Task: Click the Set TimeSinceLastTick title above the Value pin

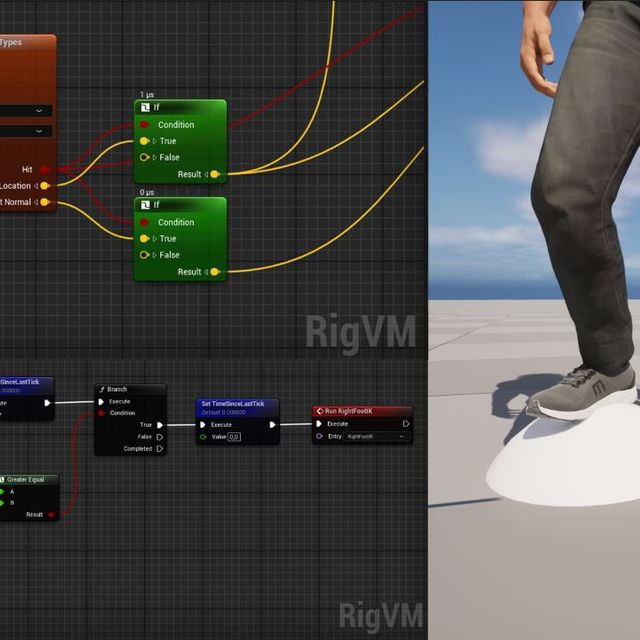Action: coord(233,404)
